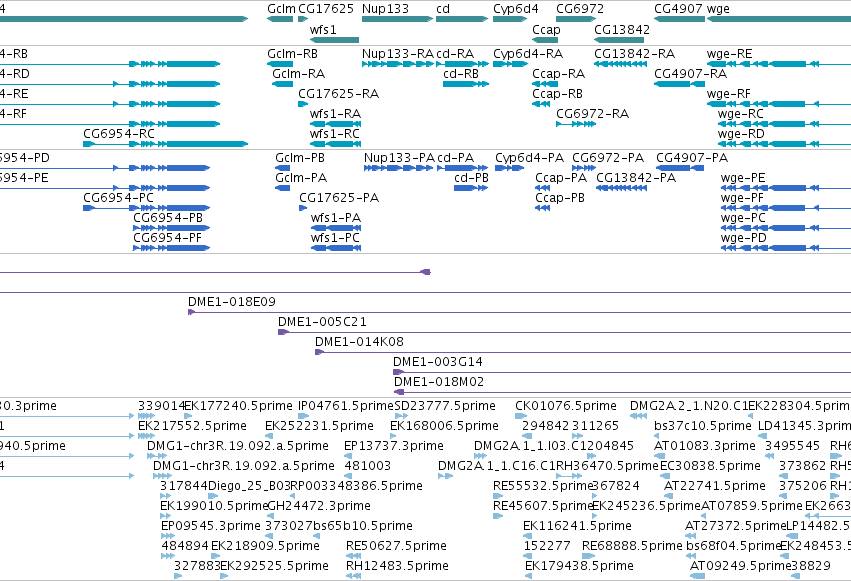This screenshot has width=851, height=581.
Task: Click the Cyp6d4 gene label
Action: pos(516,9)
